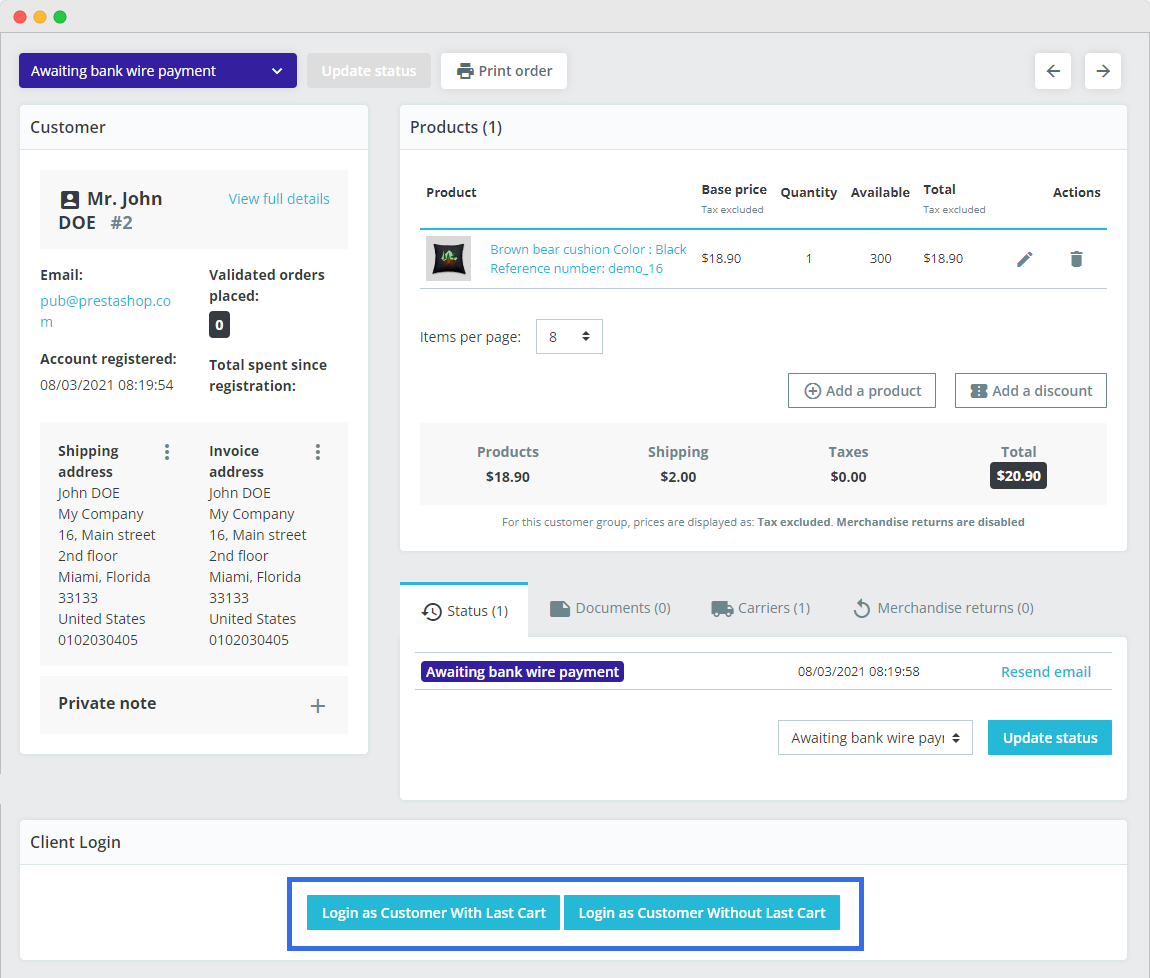Click the Print order button
Viewport: 1150px width, 978px height.
[504, 71]
